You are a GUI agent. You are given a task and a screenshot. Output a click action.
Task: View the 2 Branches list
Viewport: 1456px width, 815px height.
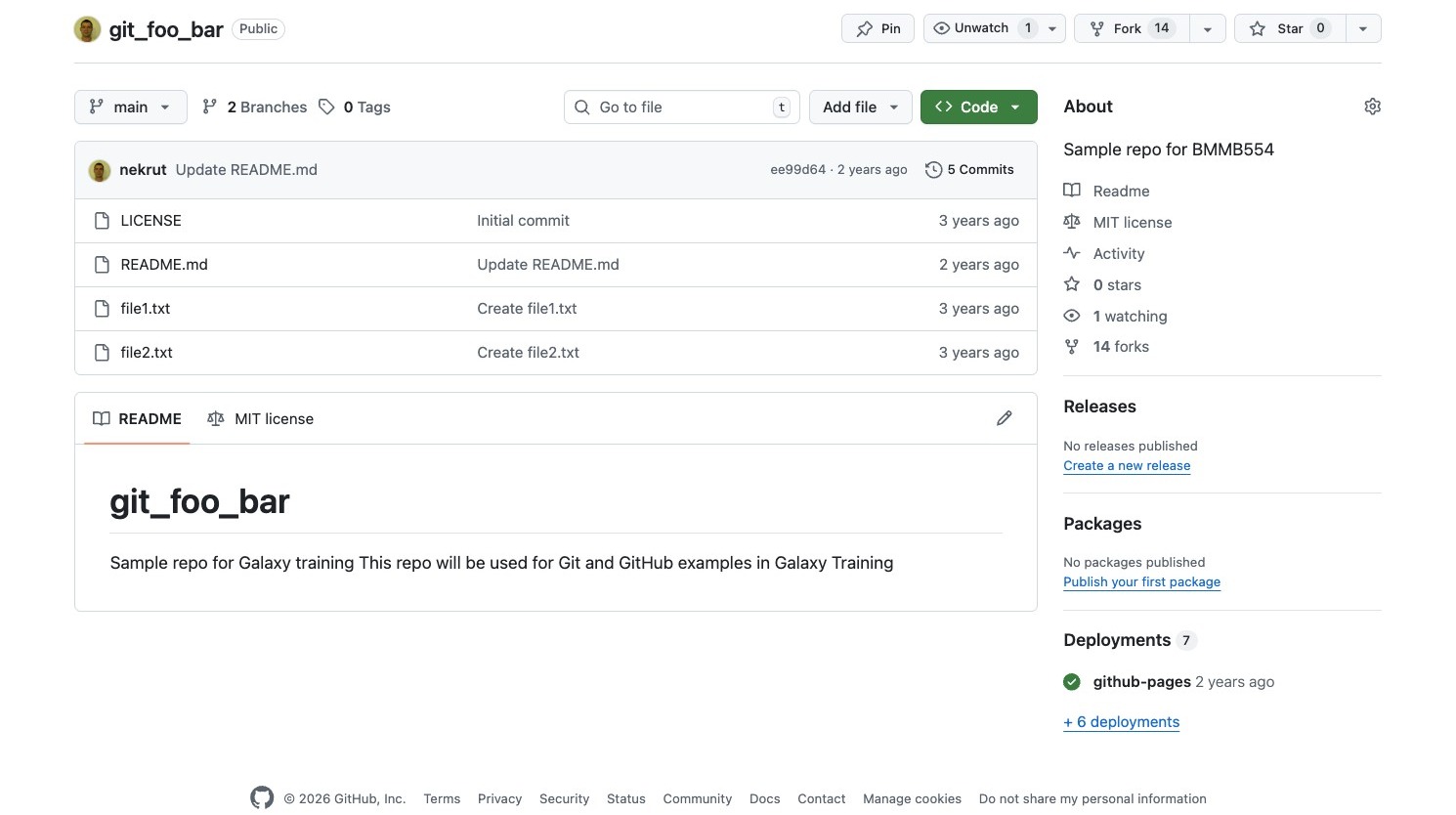coord(254,107)
